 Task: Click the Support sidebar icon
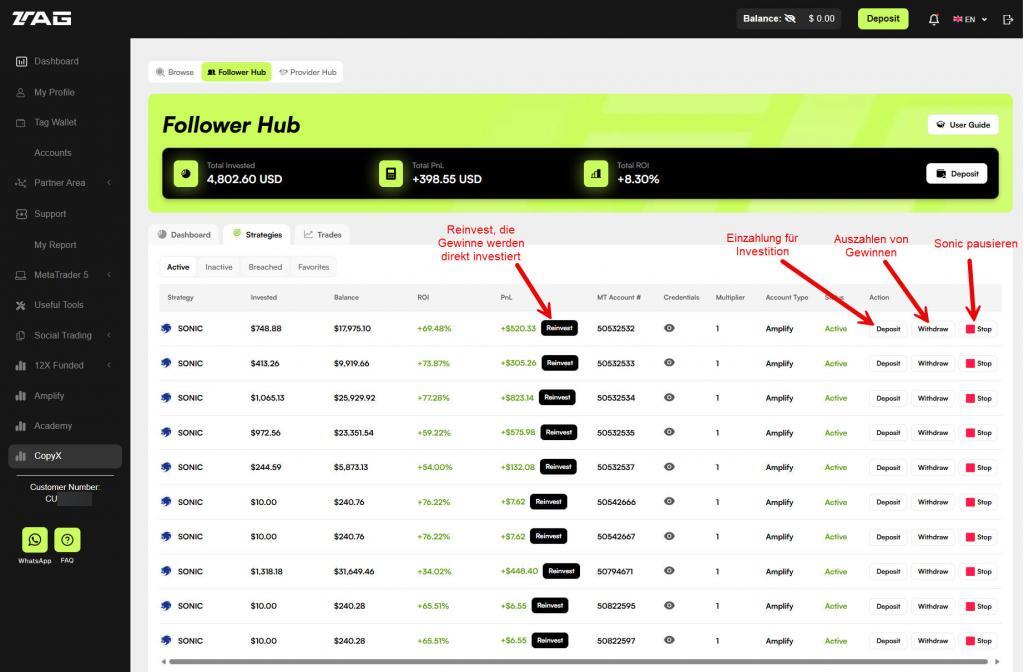pos(21,214)
